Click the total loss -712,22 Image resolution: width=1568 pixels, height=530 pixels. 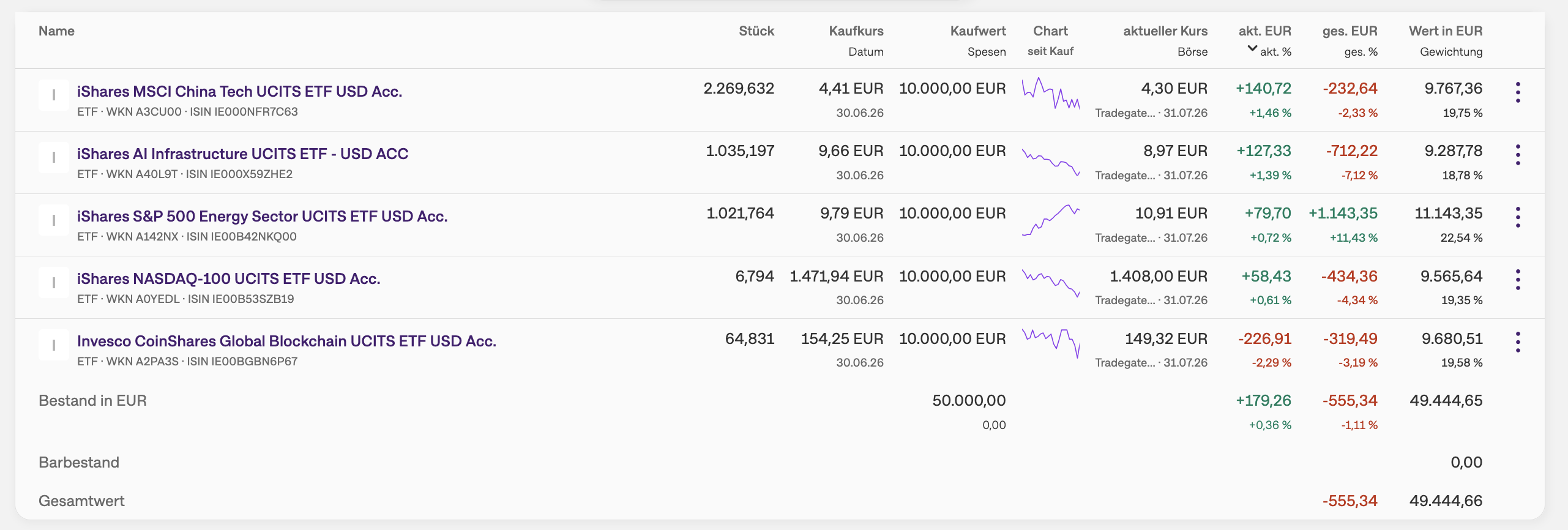(1351, 151)
